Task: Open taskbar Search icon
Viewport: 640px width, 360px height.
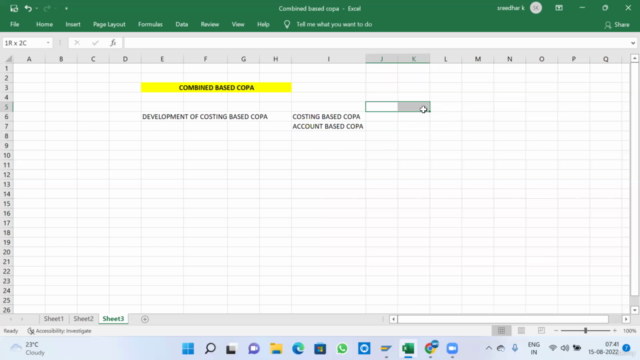Action: 210,349
